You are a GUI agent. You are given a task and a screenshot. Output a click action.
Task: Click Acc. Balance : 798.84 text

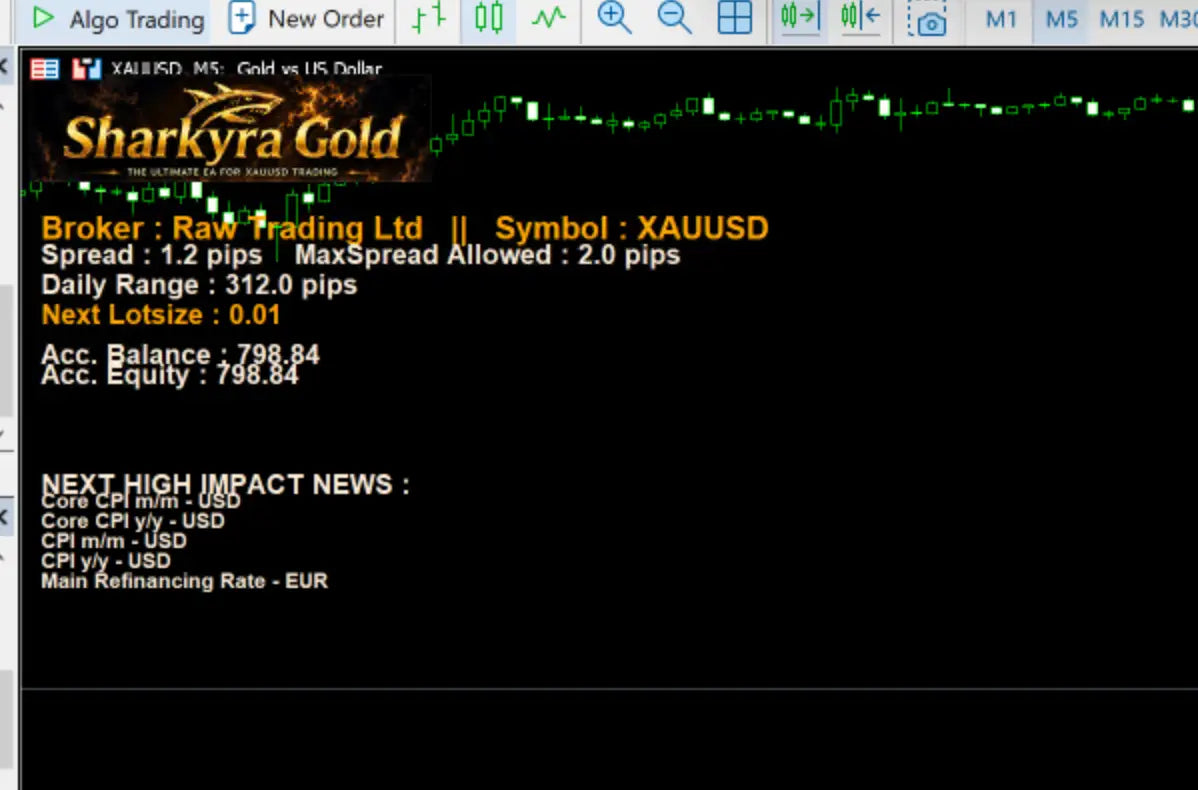(x=180, y=354)
